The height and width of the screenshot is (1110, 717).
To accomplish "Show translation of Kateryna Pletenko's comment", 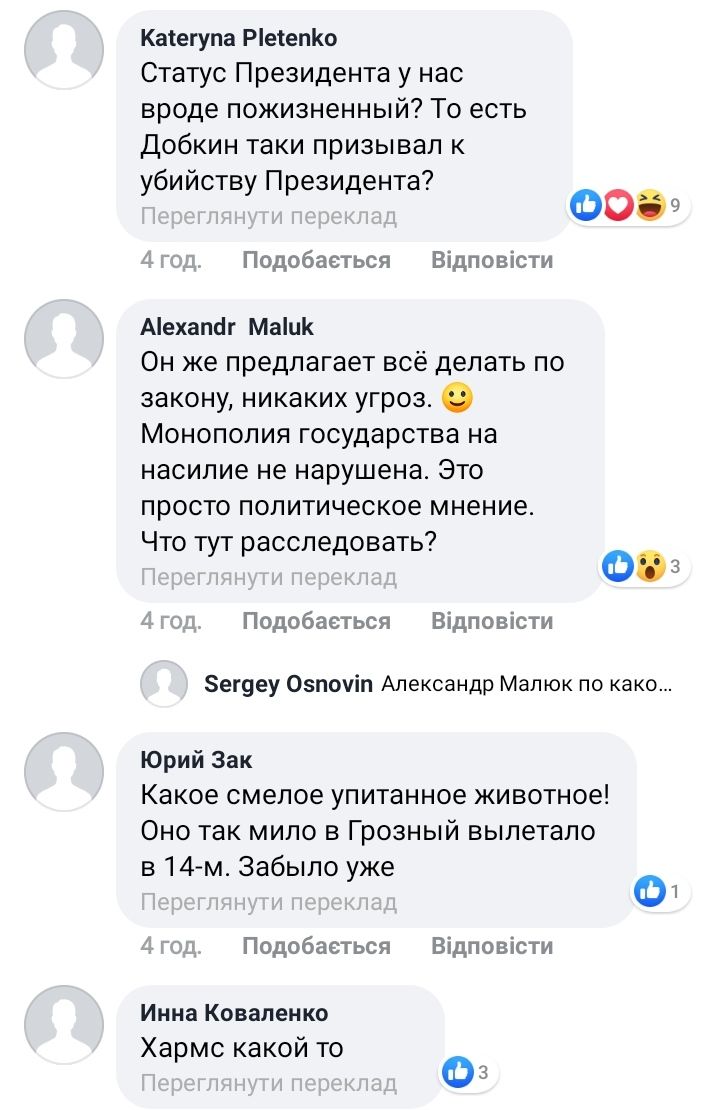I will [269, 216].
